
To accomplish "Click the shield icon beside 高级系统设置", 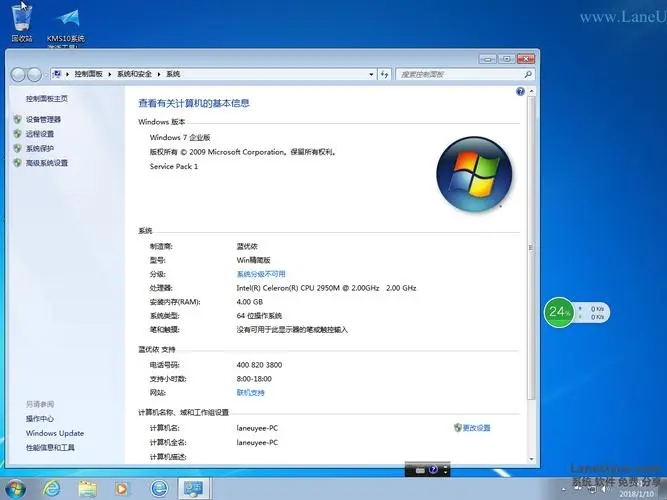I will pyautogui.click(x=17, y=163).
